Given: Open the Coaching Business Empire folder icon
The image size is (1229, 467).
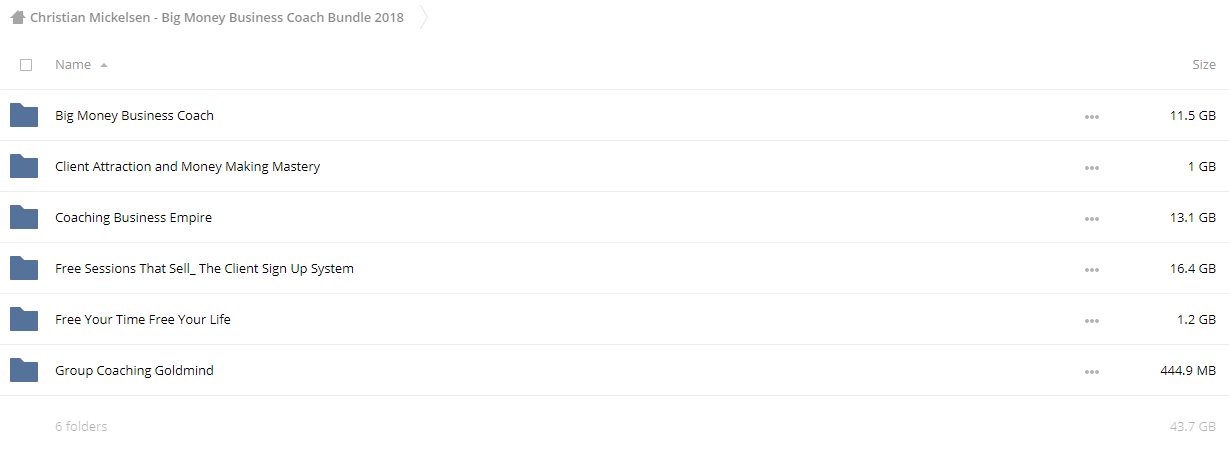Looking at the screenshot, I should point(24,217).
